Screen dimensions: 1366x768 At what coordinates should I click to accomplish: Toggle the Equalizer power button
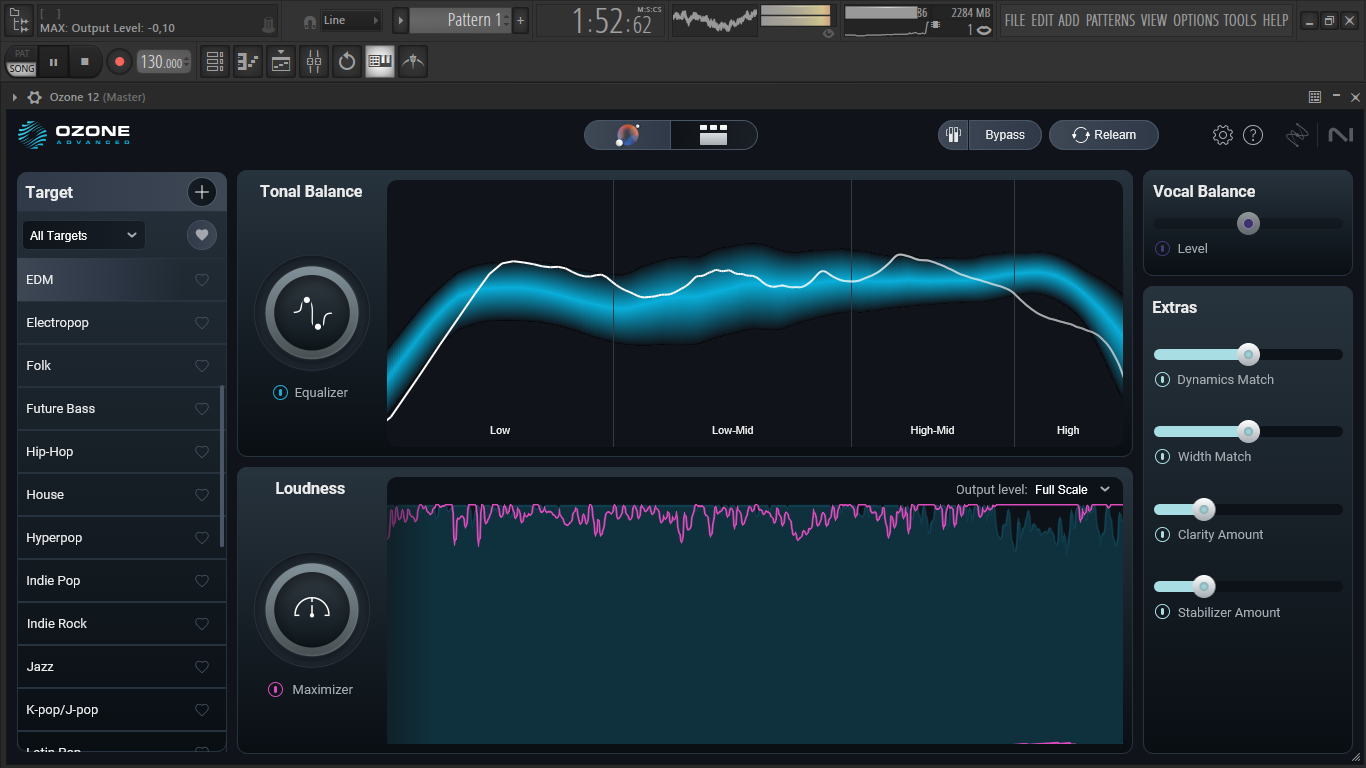click(x=281, y=393)
